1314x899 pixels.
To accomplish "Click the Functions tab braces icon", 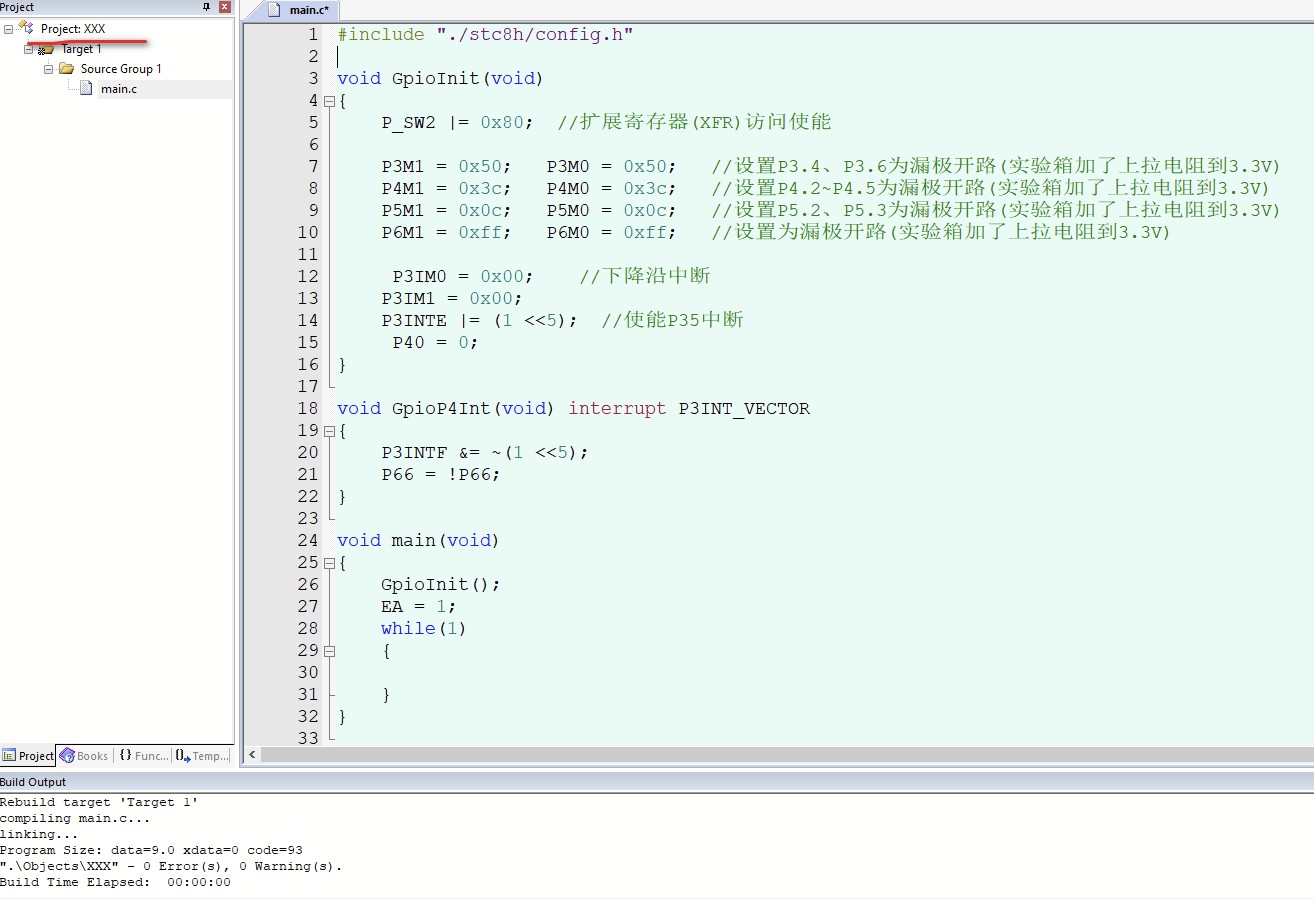I will [126, 756].
